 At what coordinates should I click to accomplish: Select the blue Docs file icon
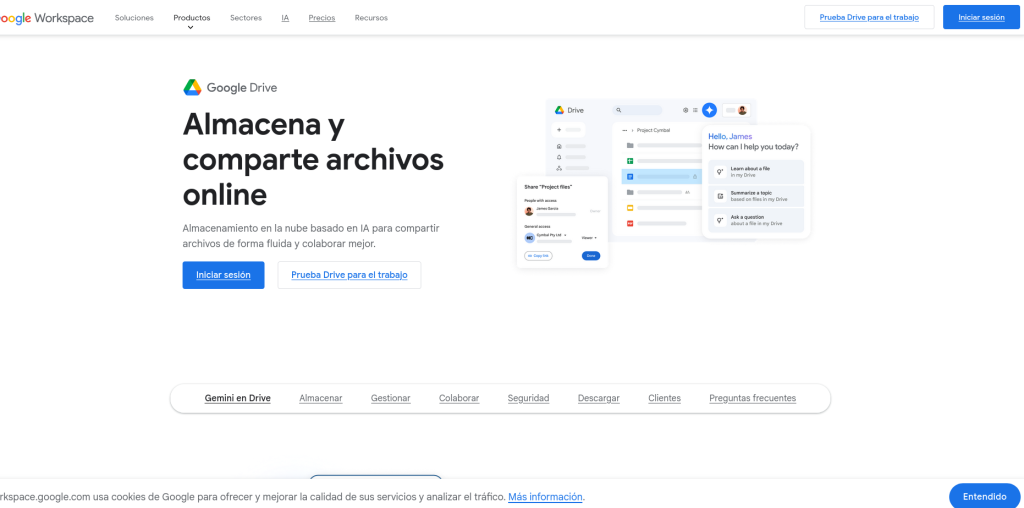pyautogui.click(x=631, y=176)
